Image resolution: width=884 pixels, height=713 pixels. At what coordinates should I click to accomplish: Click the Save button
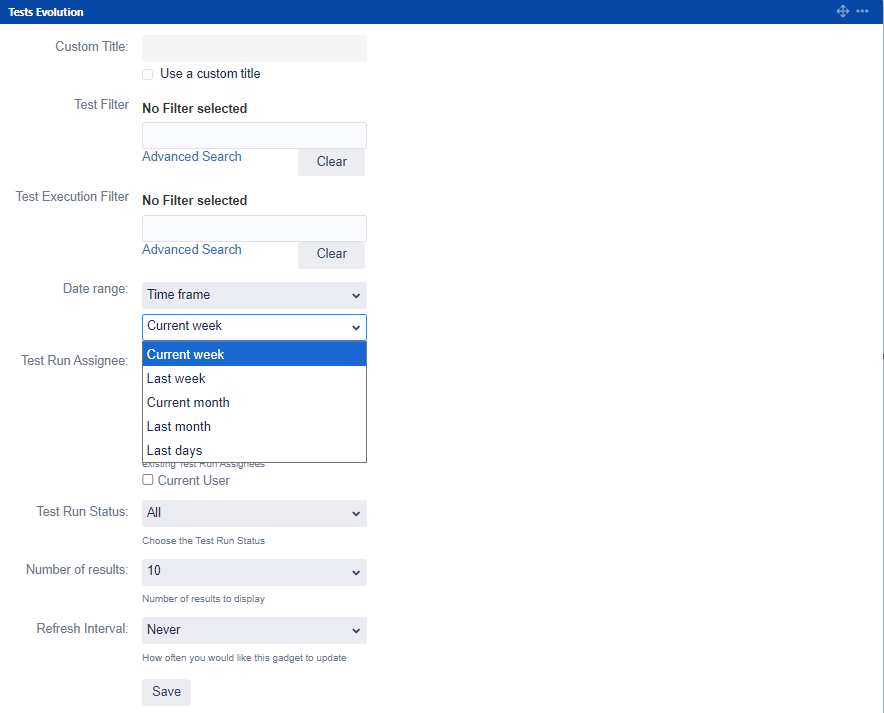click(166, 692)
